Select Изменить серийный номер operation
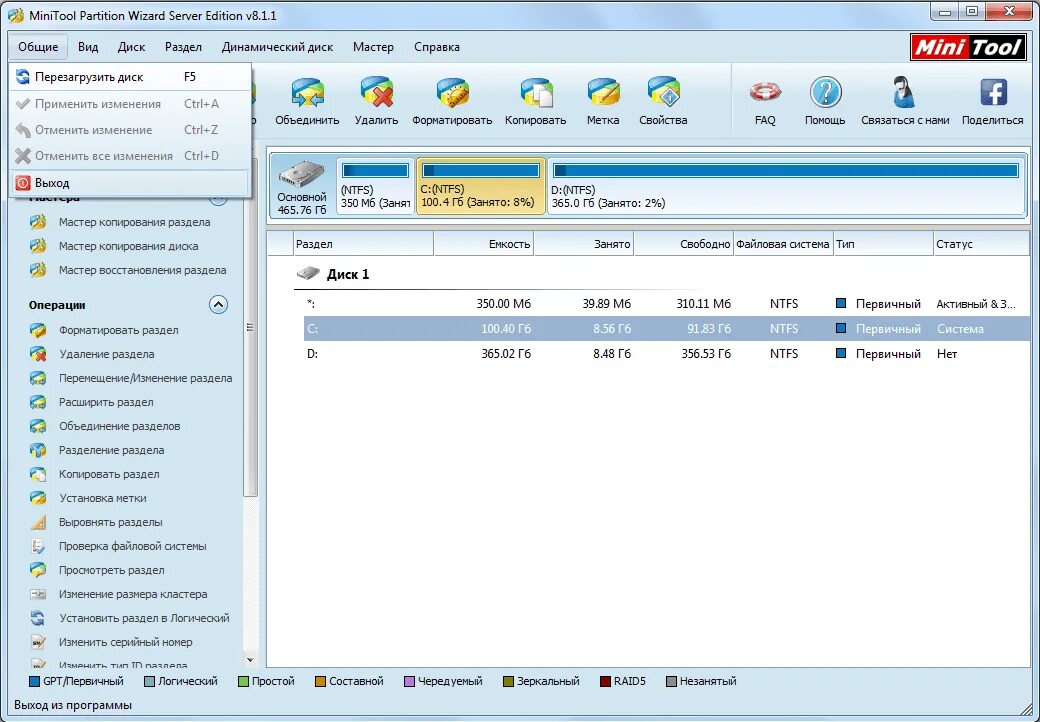Viewport: 1040px width, 722px height. tap(125, 642)
